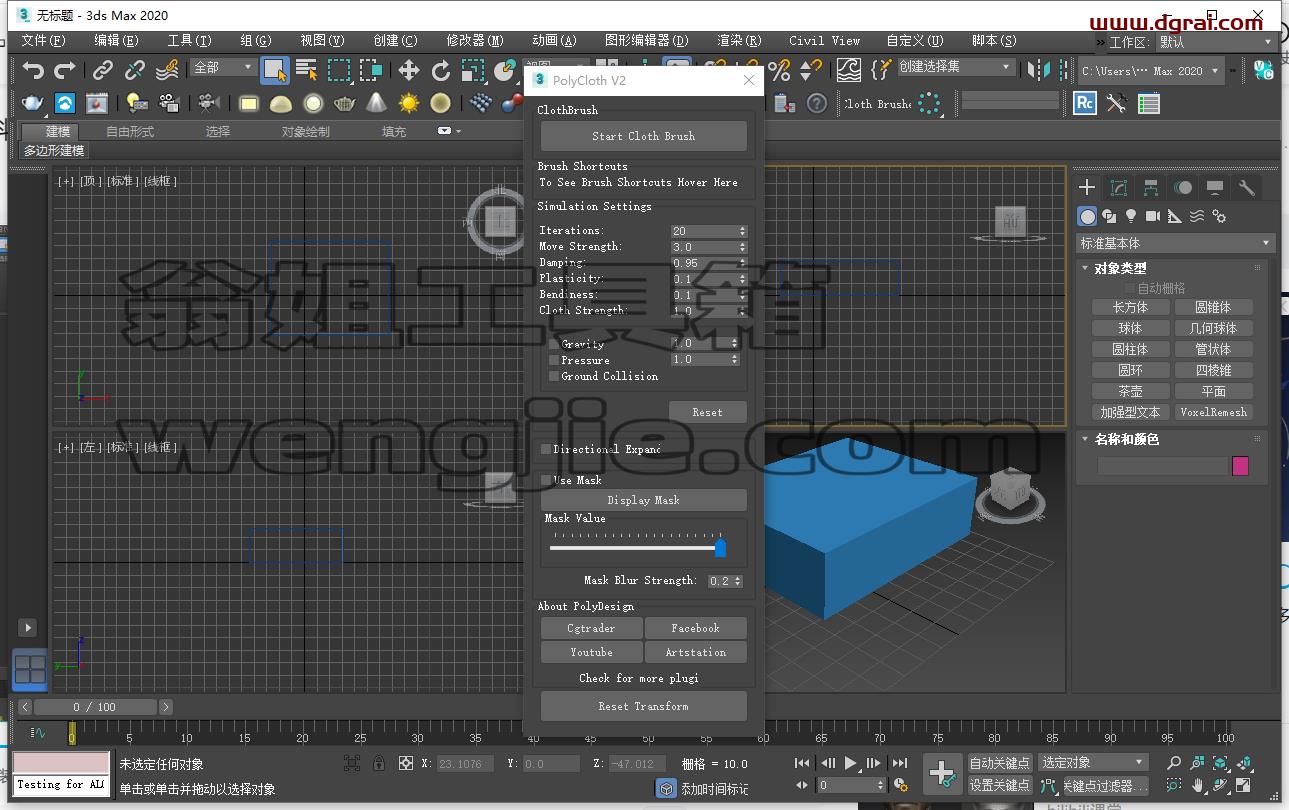Click the Display Mask button
This screenshot has width=1289, height=810.
pyautogui.click(x=643, y=500)
